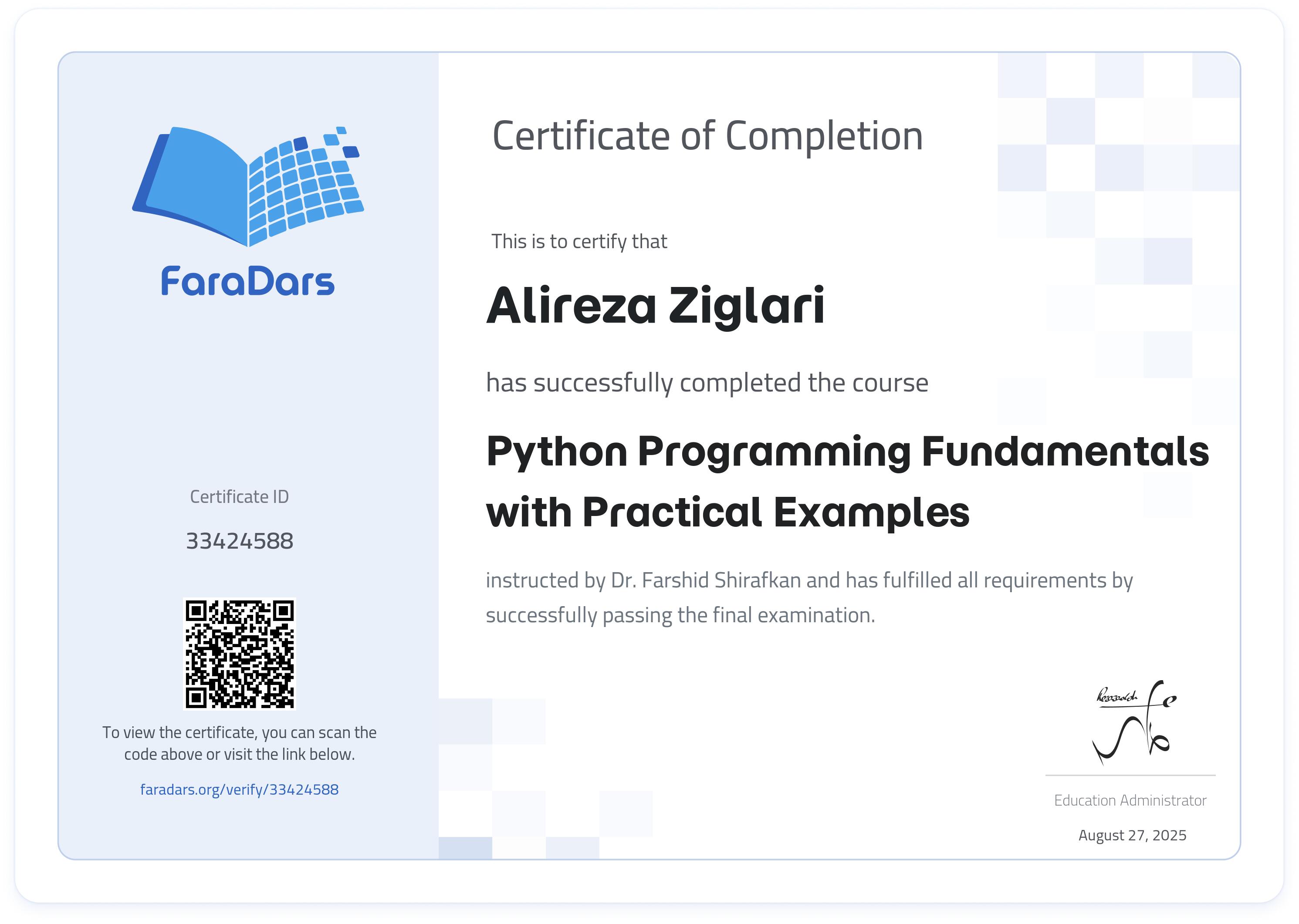Screen dimensions: 1299x924
Task: Select the name Alireza Ziglari
Action: [x=655, y=306]
